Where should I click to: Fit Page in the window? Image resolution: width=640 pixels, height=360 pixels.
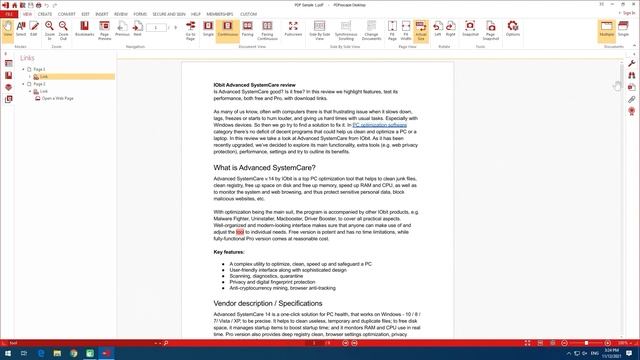(392, 30)
